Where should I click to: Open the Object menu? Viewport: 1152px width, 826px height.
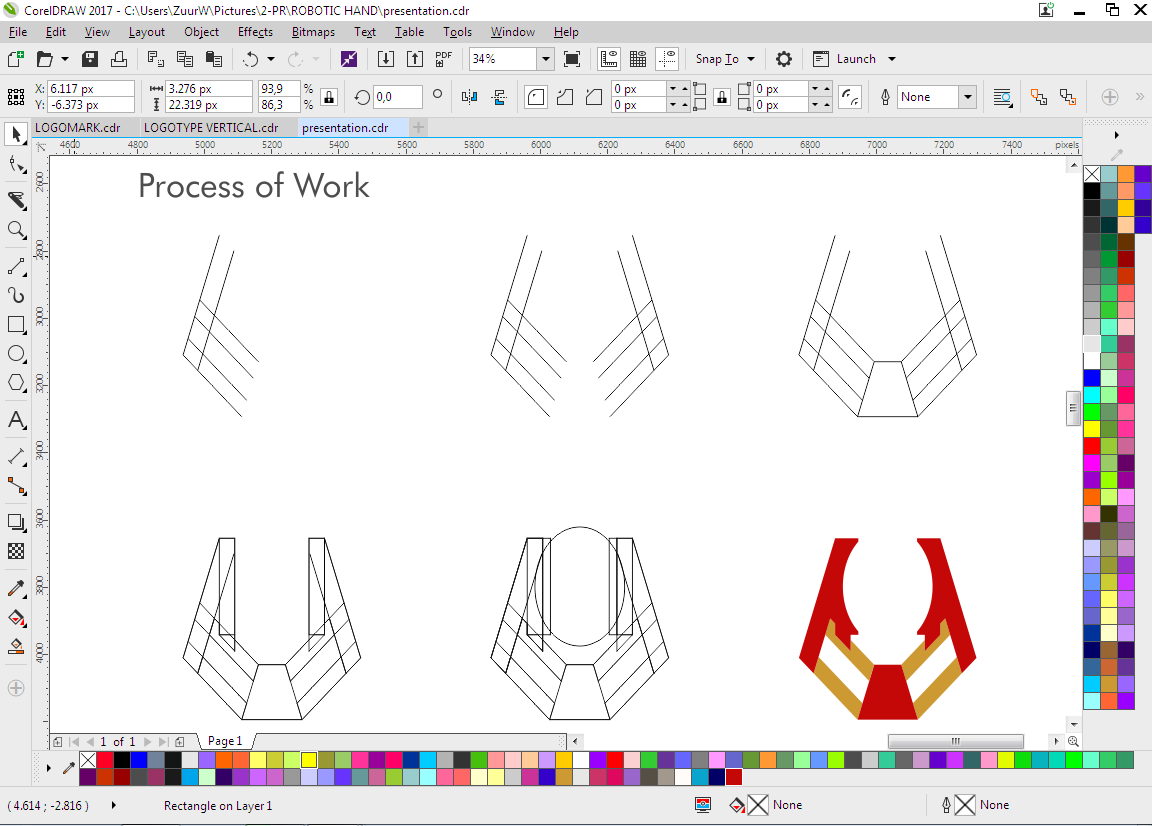[201, 32]
